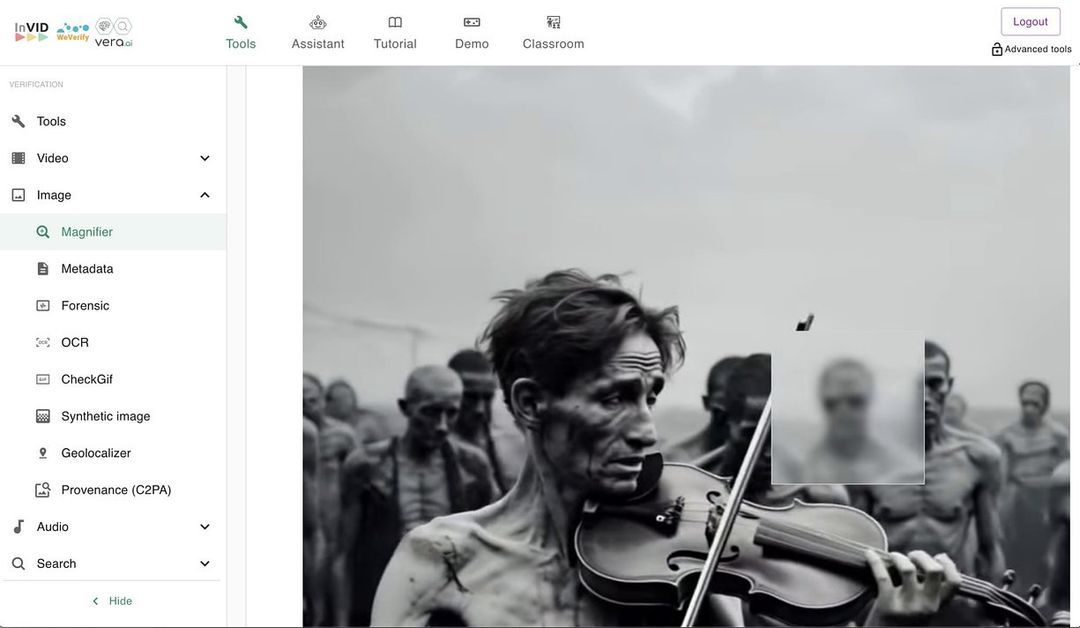Switch to the Assistant tab
Screen dimensions: 1080x628
tap(318, 33)
